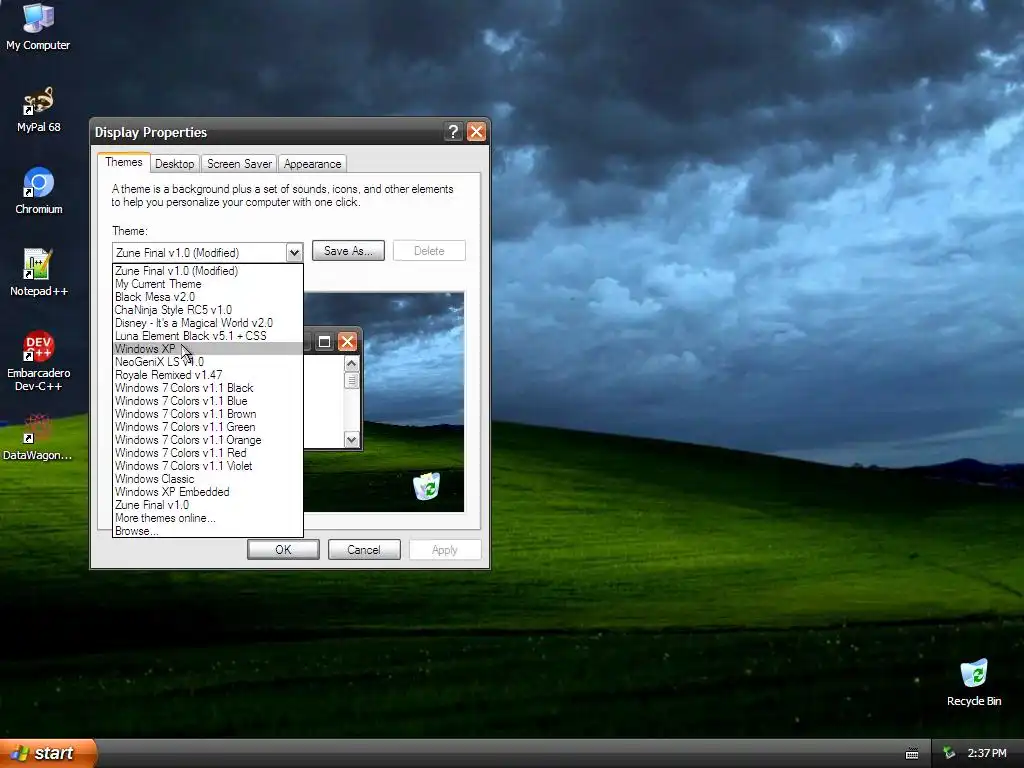
Task: Click the Save As... button
Action: [x=348, y=251]
